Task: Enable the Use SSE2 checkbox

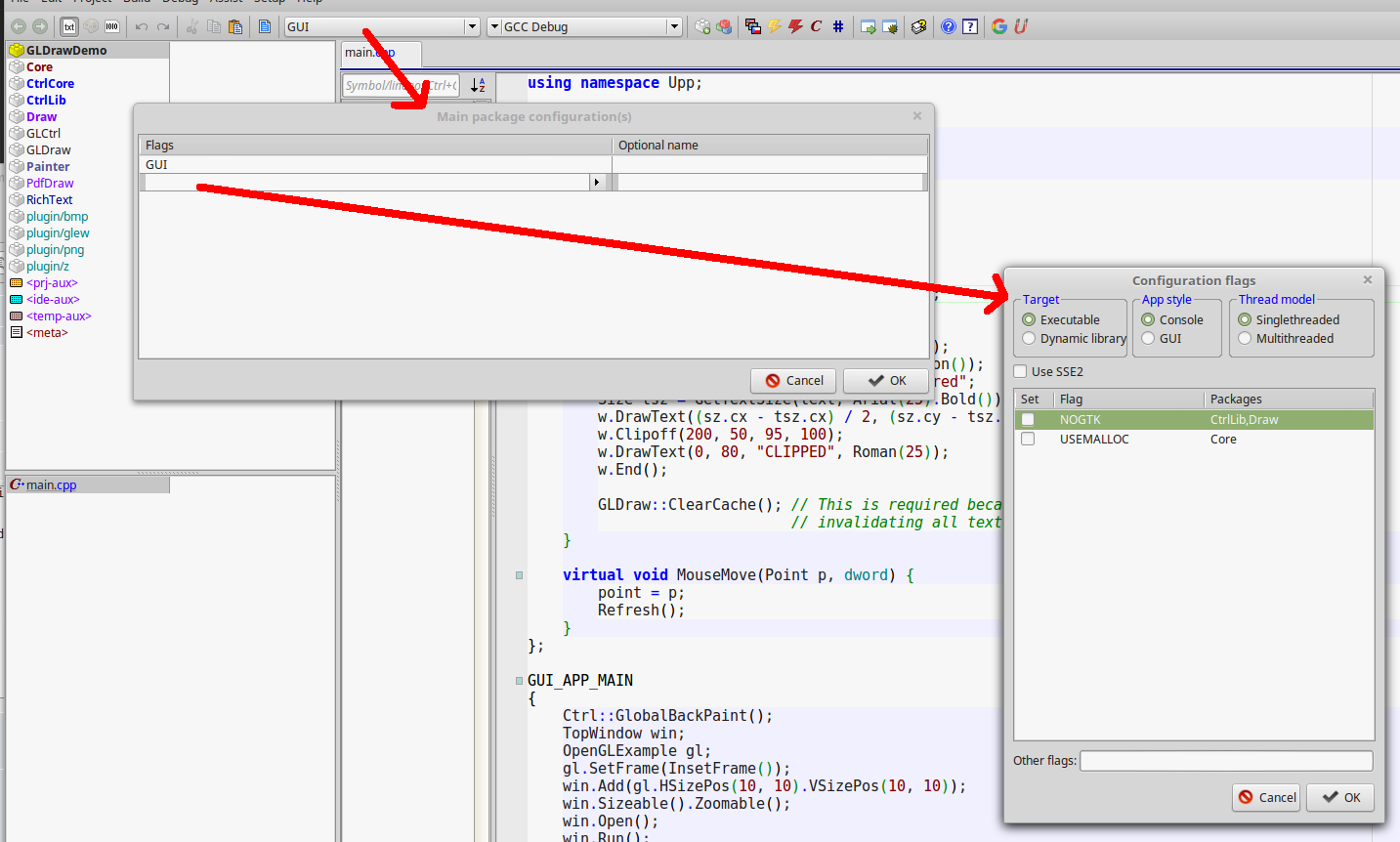Action: [x=1021, y=371]
